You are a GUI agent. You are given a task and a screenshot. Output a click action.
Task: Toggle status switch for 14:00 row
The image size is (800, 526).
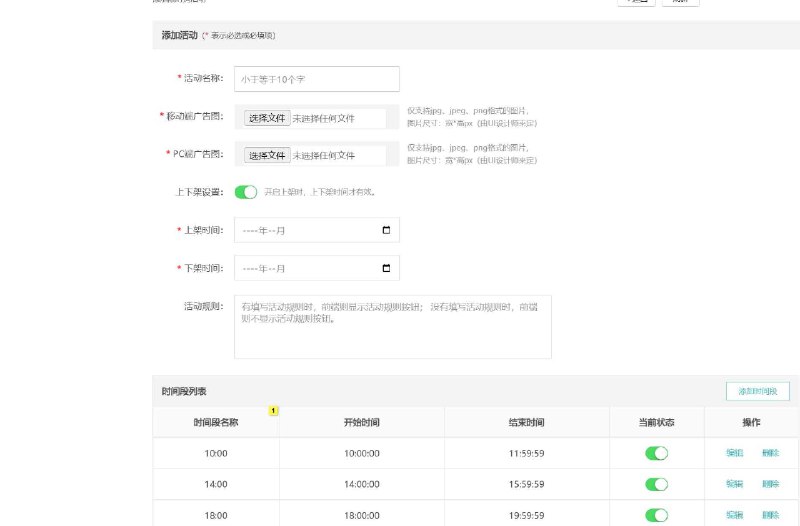tap(657, 484)
